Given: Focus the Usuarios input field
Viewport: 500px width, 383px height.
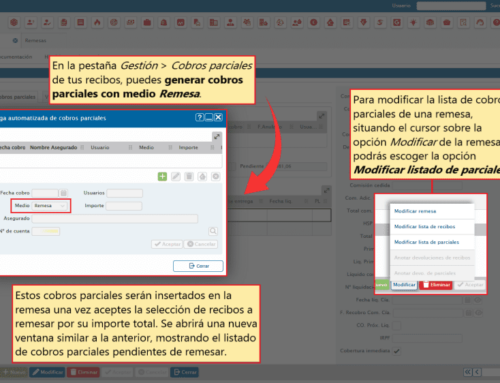Looking at the screenshot, I should click(x=125, y=193).
